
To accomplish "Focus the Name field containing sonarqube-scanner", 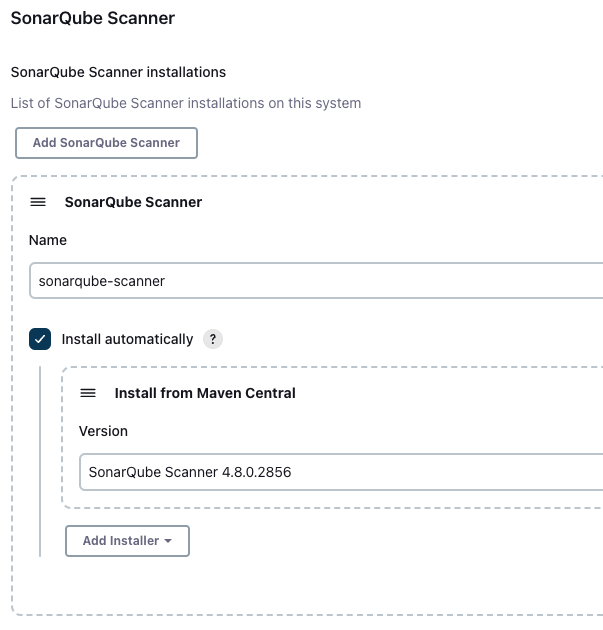I will [x=316, y=281].
